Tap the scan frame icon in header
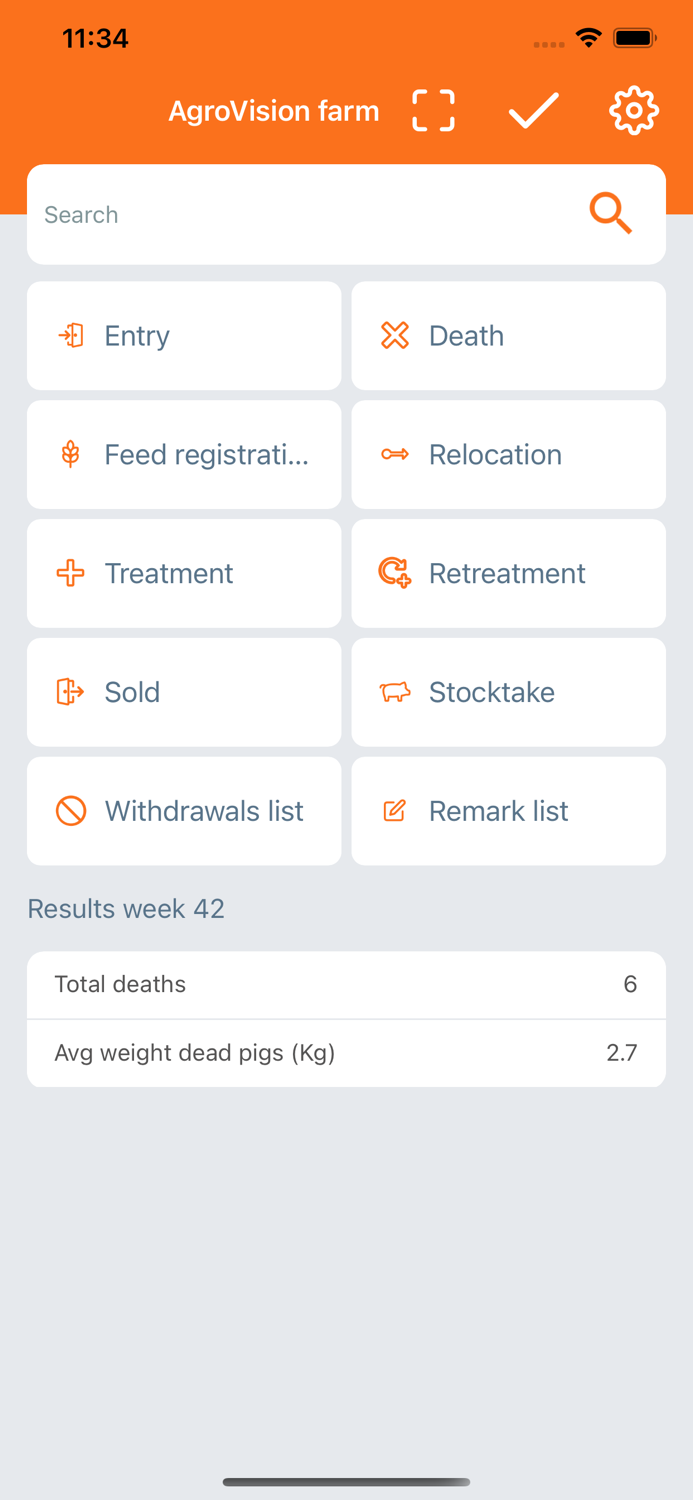The image size is (693, 1500). click(433, 111)
